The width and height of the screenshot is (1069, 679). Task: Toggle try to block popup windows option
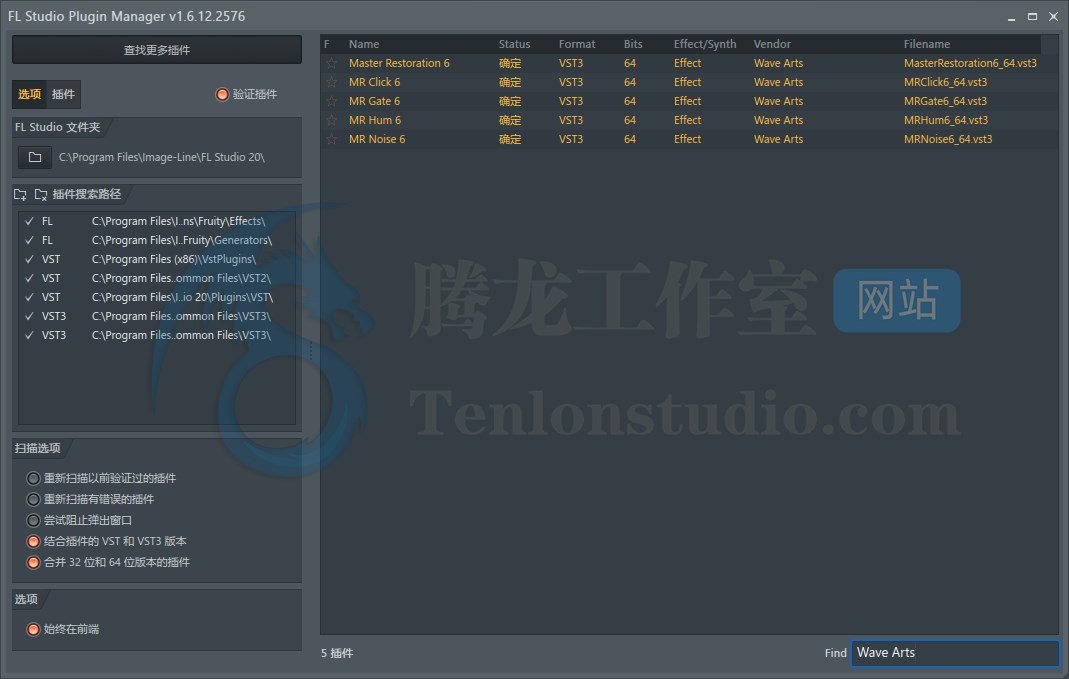pos(33,521)
